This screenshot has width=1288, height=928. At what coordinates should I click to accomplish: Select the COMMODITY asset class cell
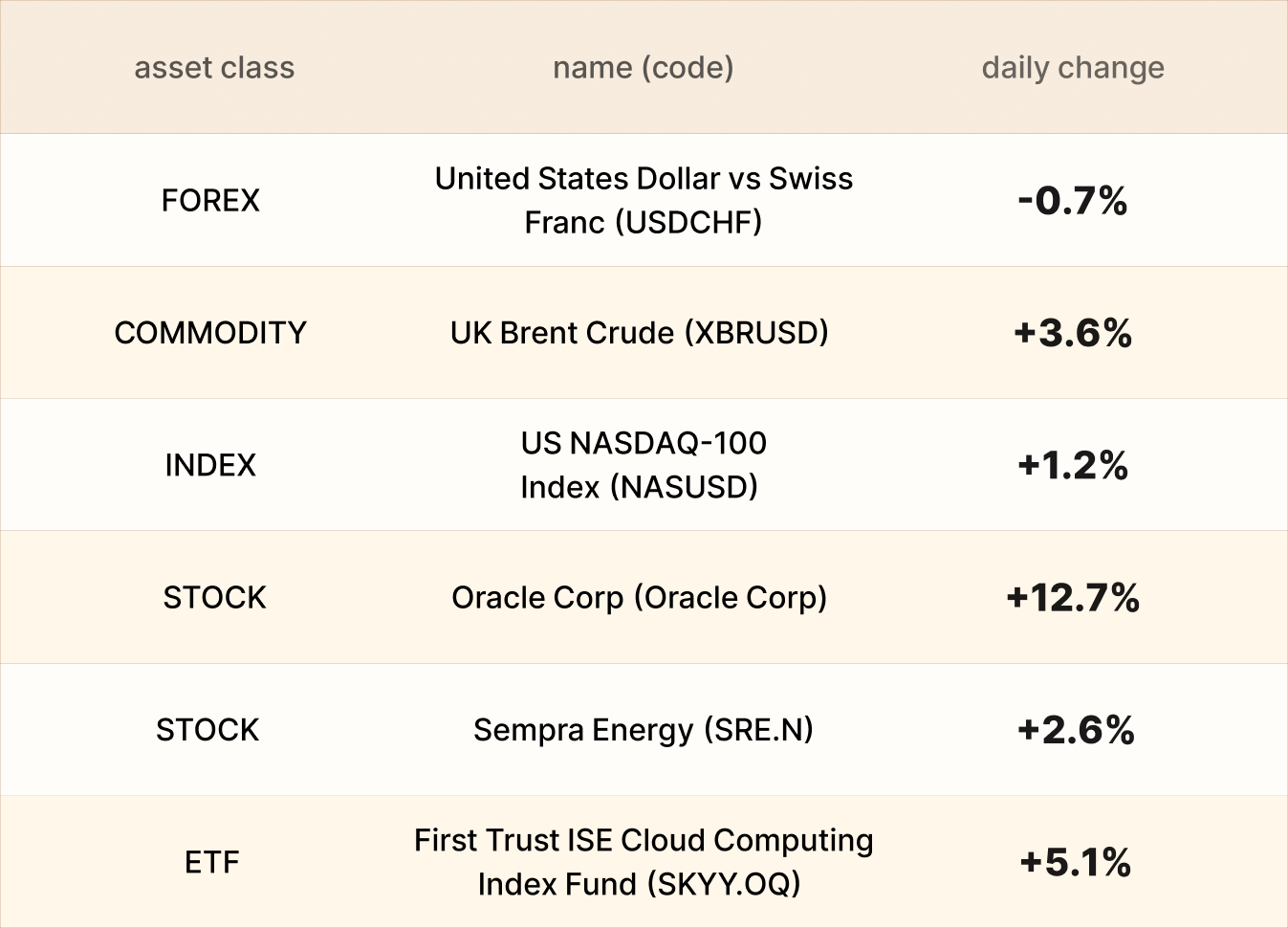point(210,333)
